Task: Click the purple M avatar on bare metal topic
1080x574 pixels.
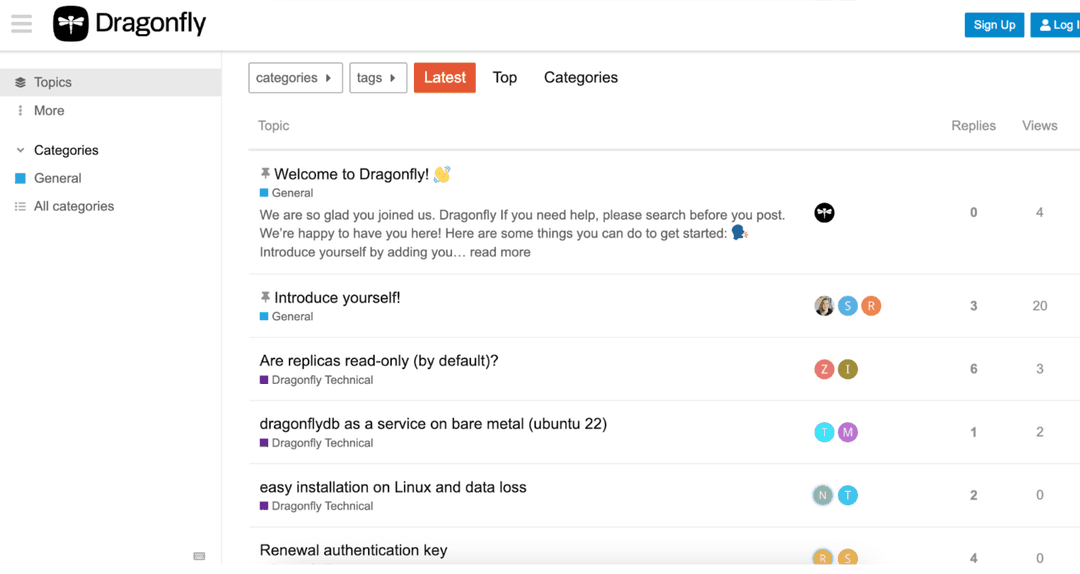Action: [848, 432]
